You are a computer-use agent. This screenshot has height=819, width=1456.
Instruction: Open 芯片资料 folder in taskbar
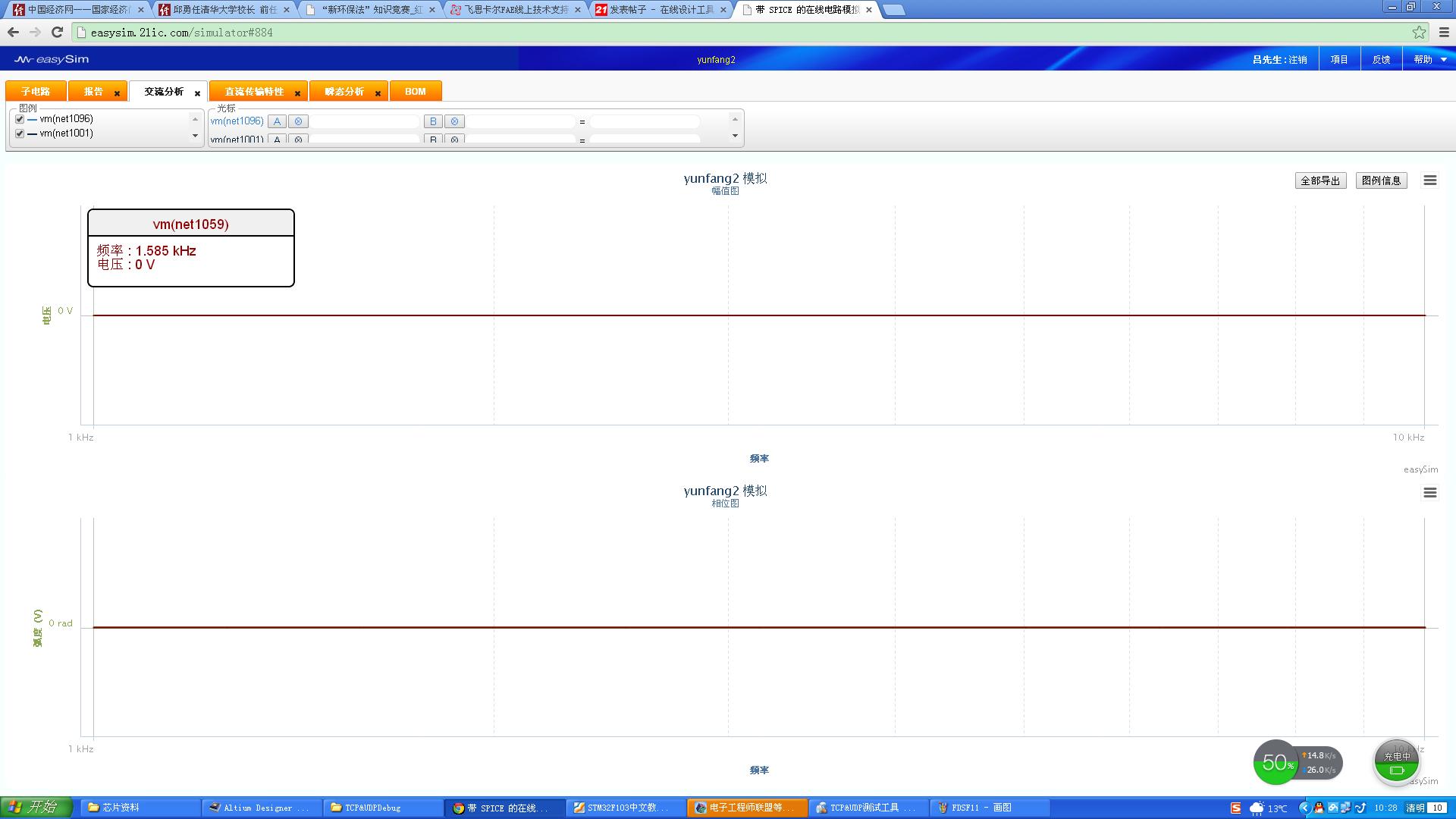tap(140, 808)
